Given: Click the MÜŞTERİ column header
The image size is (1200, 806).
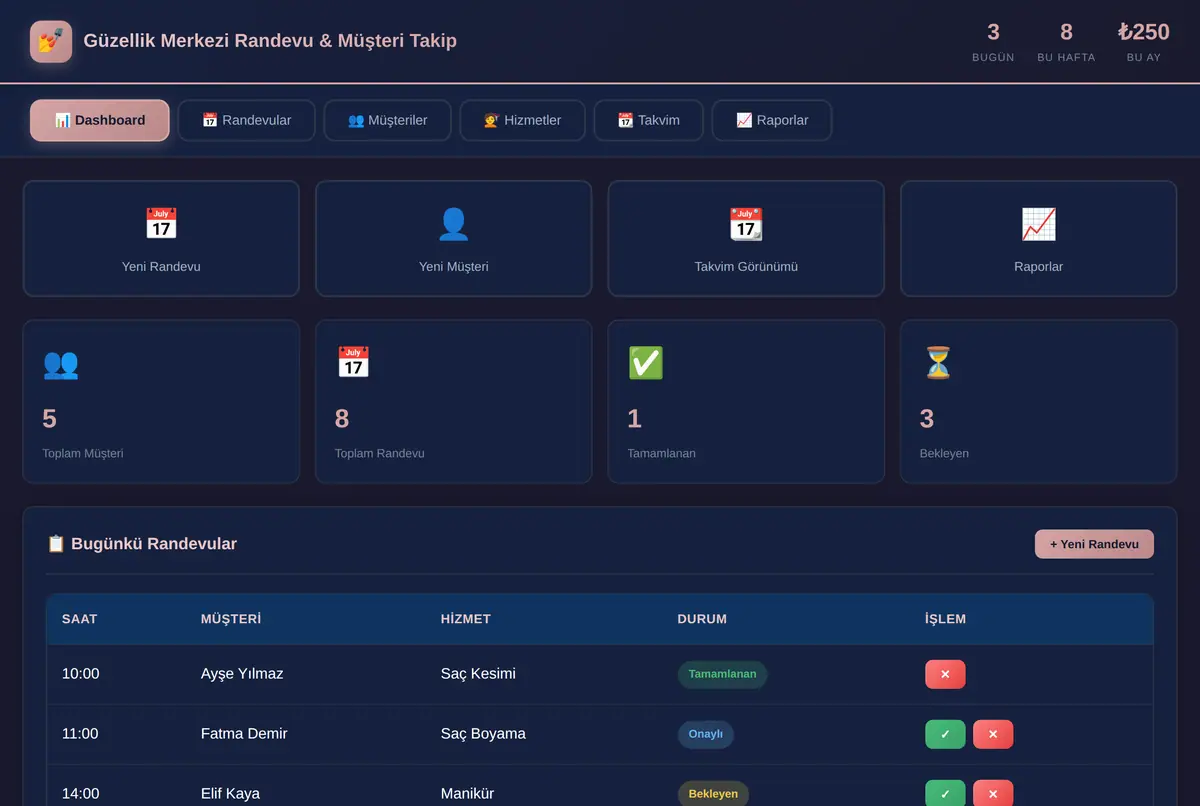Looking at the screenshot, I should [231, 619].
